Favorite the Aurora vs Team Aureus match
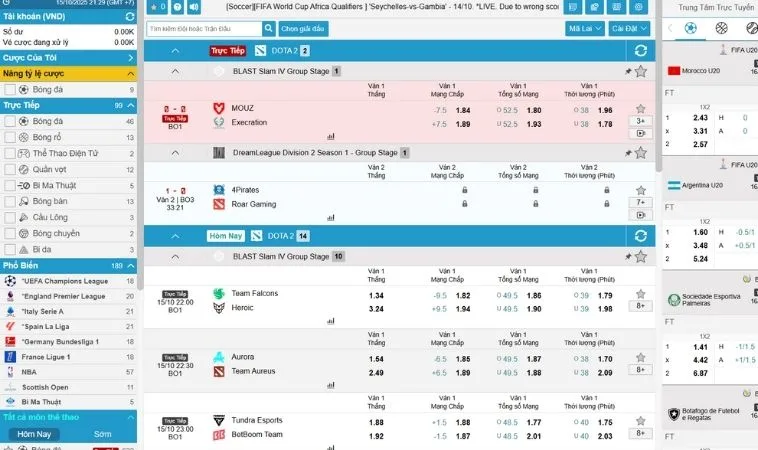Image resolution: width=758 pixels, height=450 pixels. (x=641, y=357)
